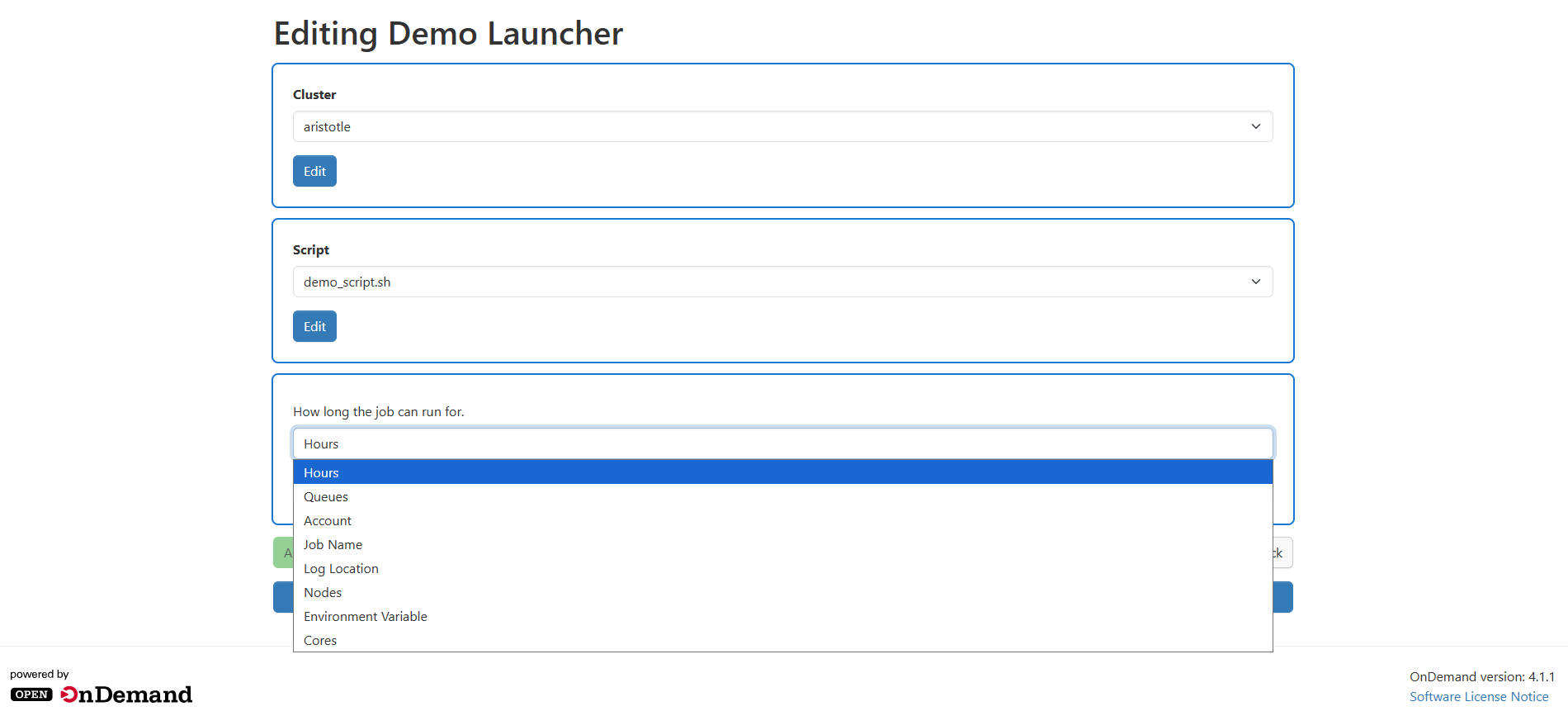Open the Cluster selector showing aristotle
The width and height of the screenshot is (1568, 711).
[x=782, y=126]
